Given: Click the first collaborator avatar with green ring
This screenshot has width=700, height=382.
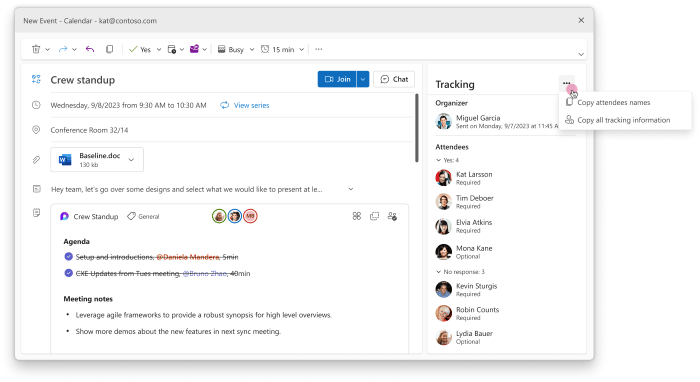Looking at the screenshot, I should pyautogui.click(x=219, y=216).
